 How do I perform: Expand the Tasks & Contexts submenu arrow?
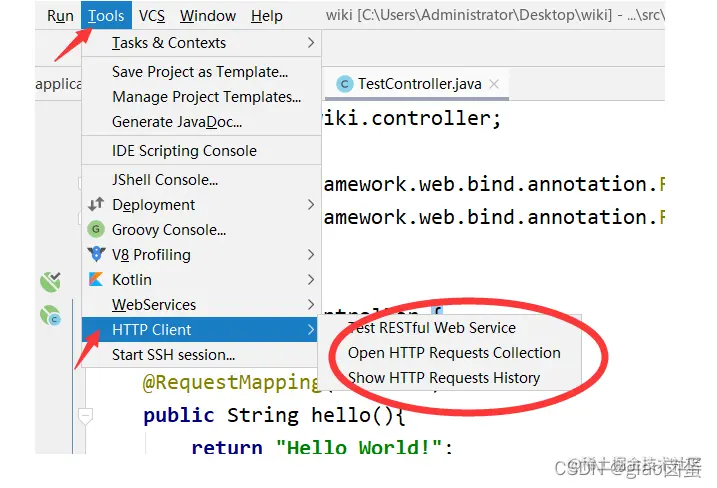(x=311, y=43)
